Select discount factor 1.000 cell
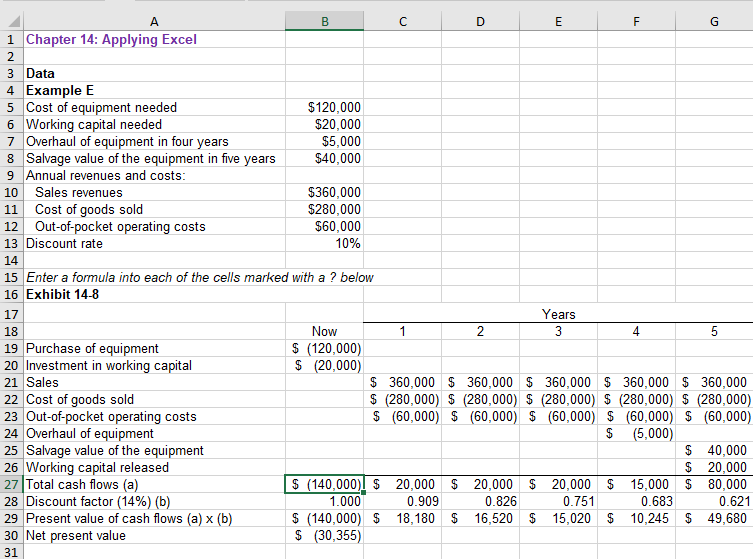This screenshot has height=559, width=753. 325,501
